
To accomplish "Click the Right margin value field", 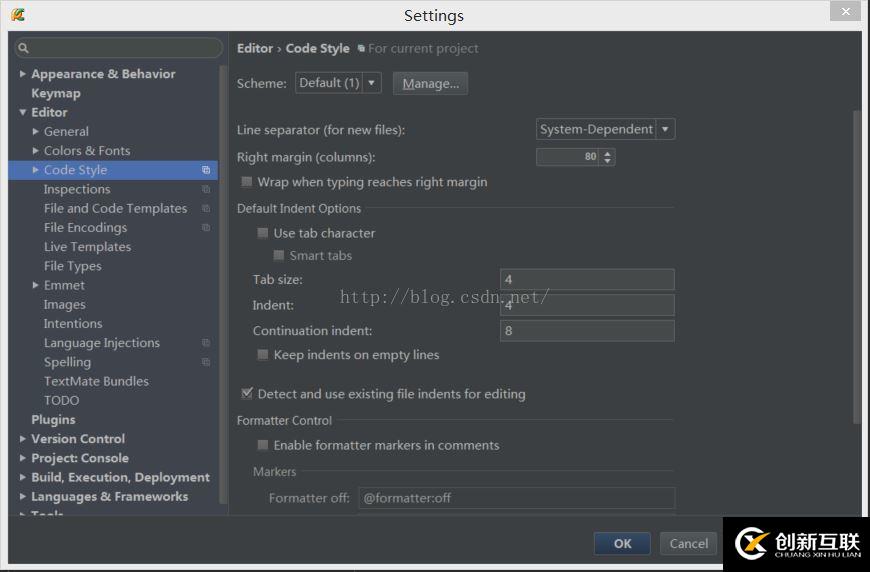I will click(568, 157).
